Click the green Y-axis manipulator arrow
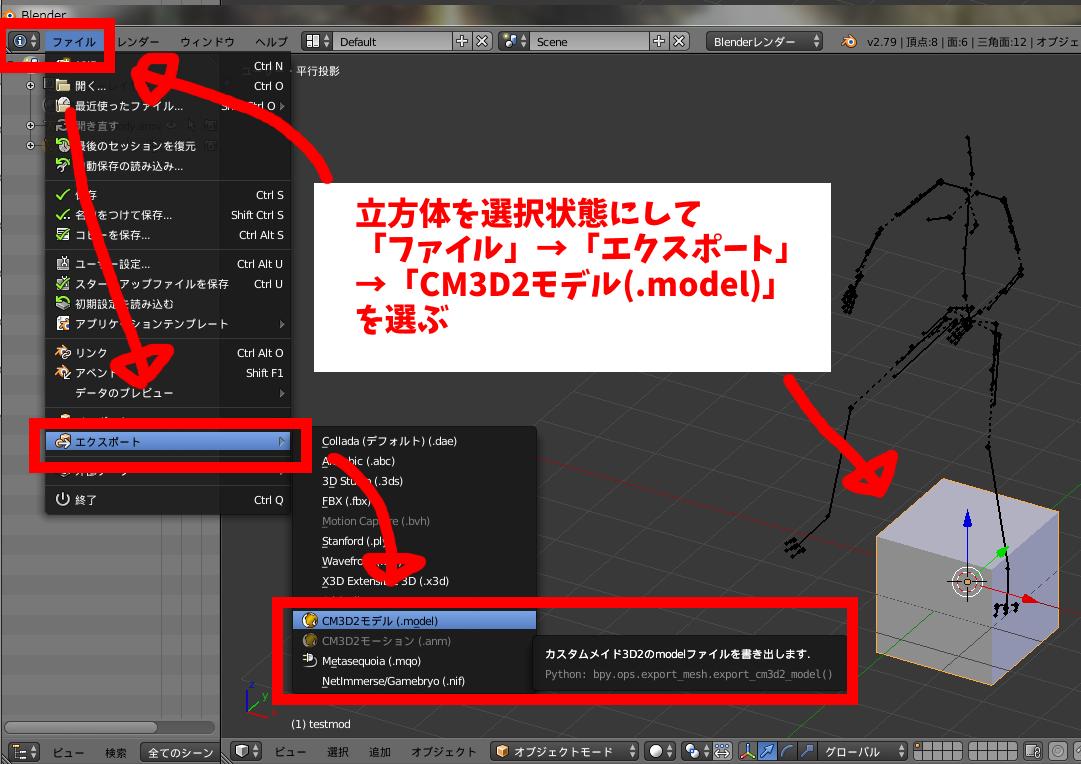 pos(1001,552)
